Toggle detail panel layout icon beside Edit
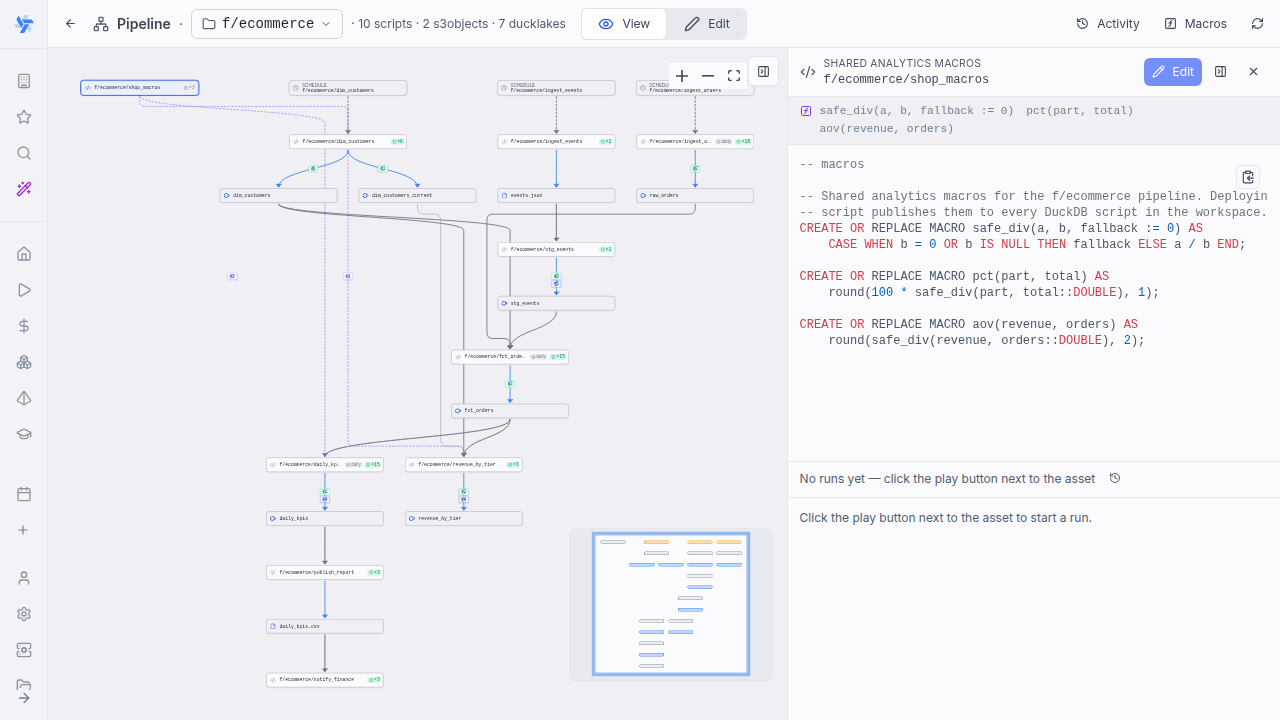 (1220, 72)
